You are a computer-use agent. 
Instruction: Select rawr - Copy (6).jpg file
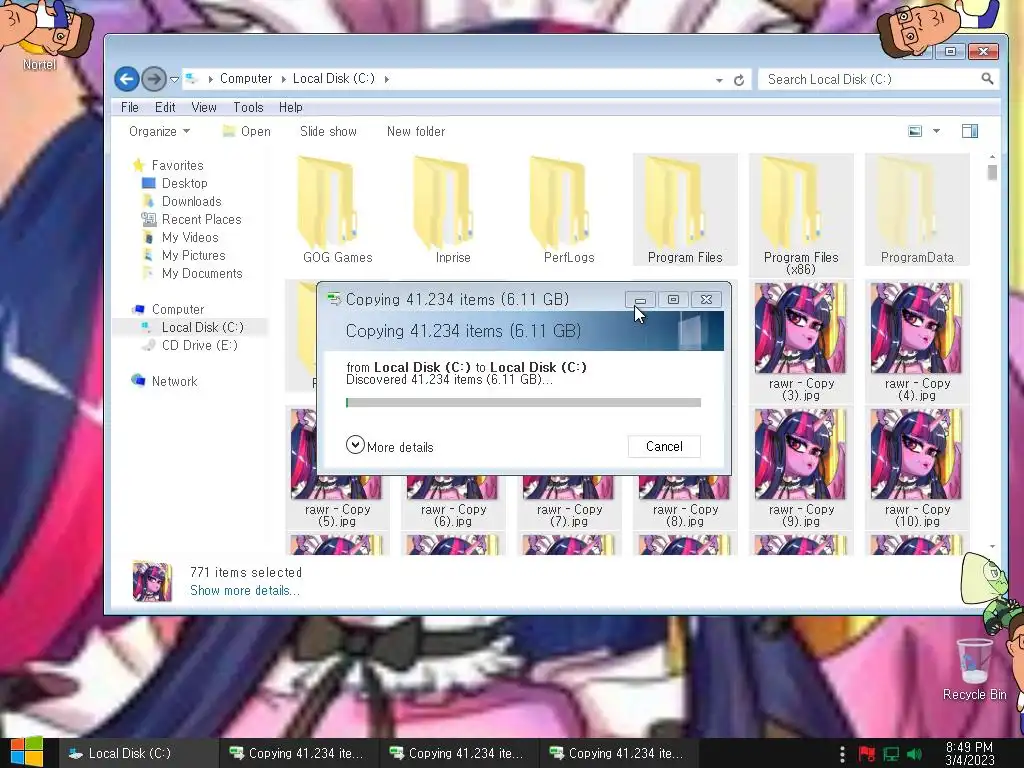(453, 502)
